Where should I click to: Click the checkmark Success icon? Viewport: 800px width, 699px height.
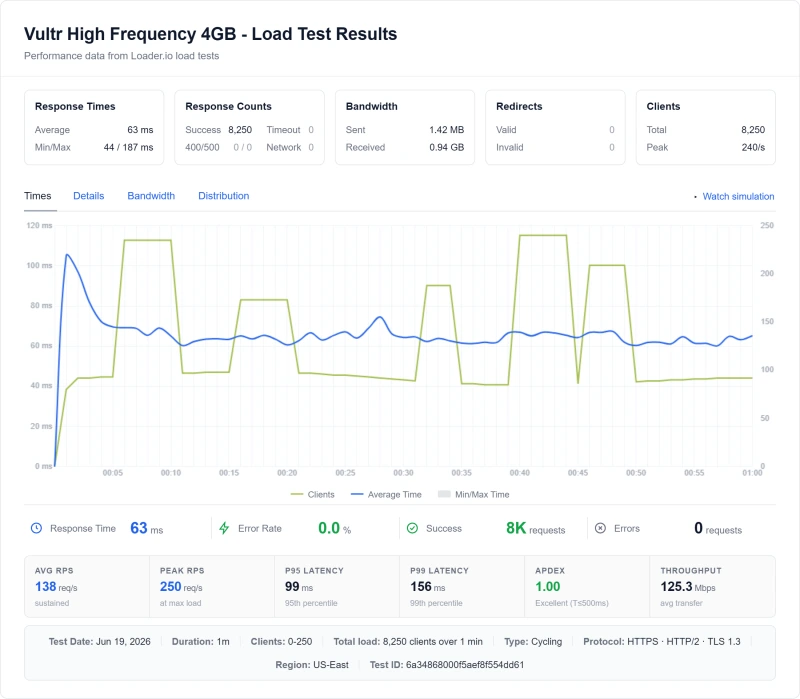(412, 528)
